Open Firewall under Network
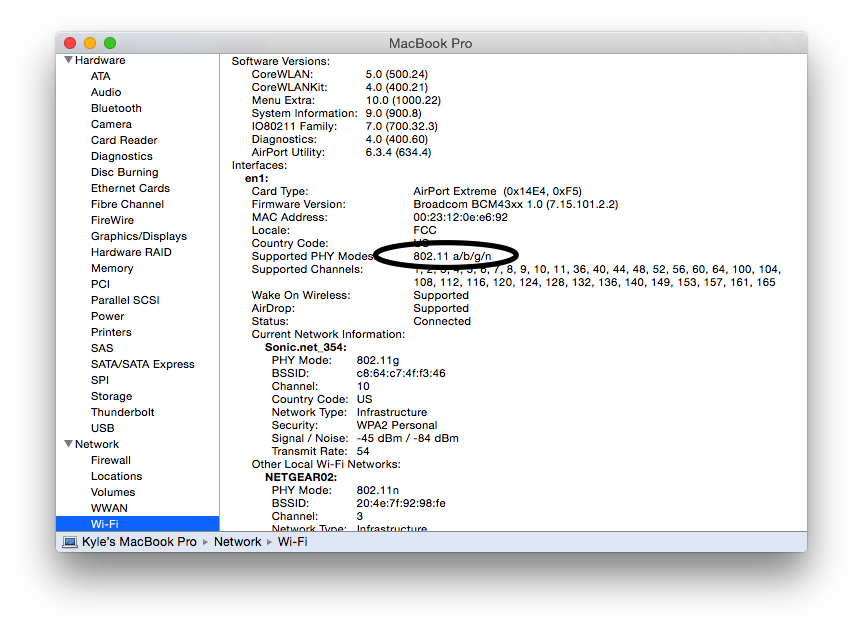The image size is (863, 632). click(111, 459)
